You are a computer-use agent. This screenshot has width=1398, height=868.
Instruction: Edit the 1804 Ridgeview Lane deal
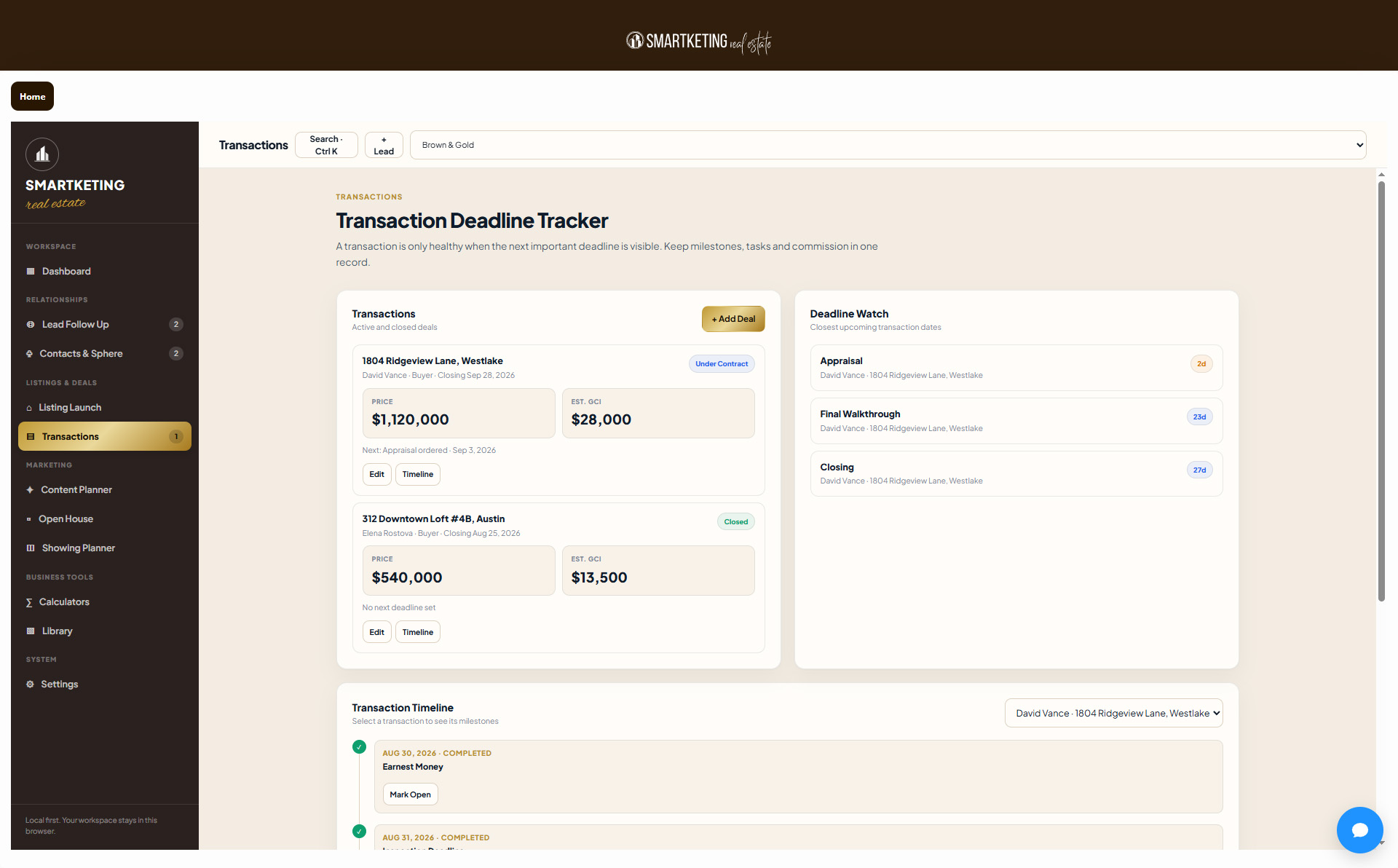(x=376, y=474)
